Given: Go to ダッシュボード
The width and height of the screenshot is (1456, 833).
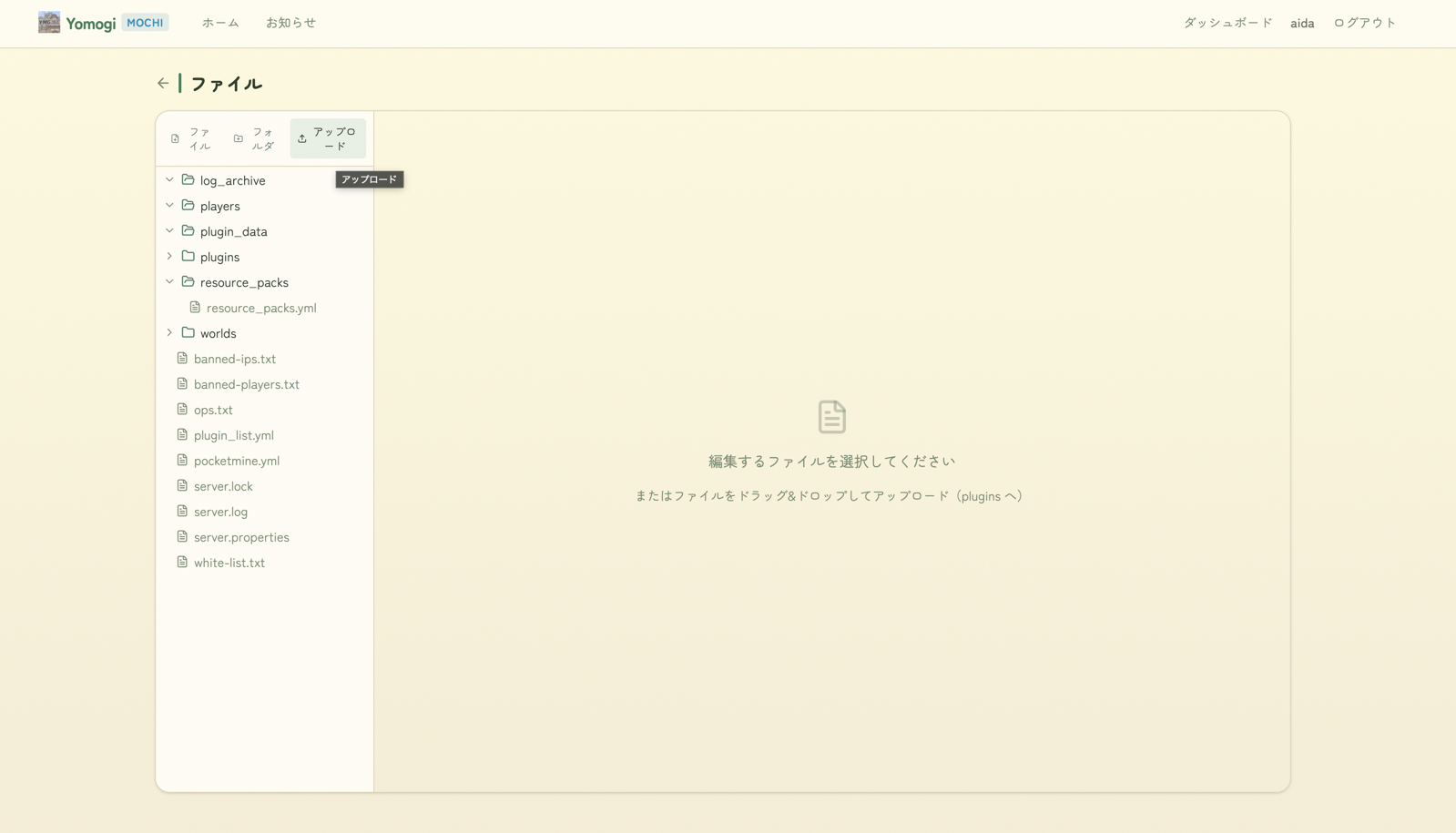Looking at the screenshot, I should coord(1227,23).
